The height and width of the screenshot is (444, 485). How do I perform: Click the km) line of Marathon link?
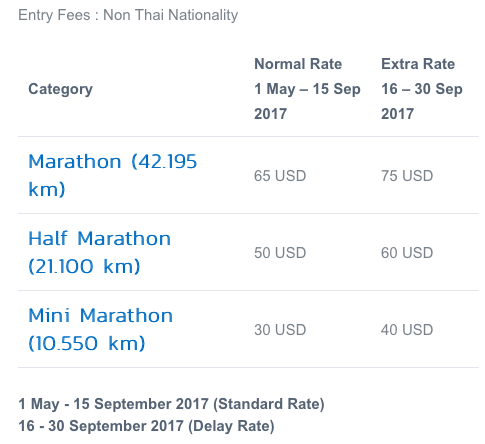(47, 189)
